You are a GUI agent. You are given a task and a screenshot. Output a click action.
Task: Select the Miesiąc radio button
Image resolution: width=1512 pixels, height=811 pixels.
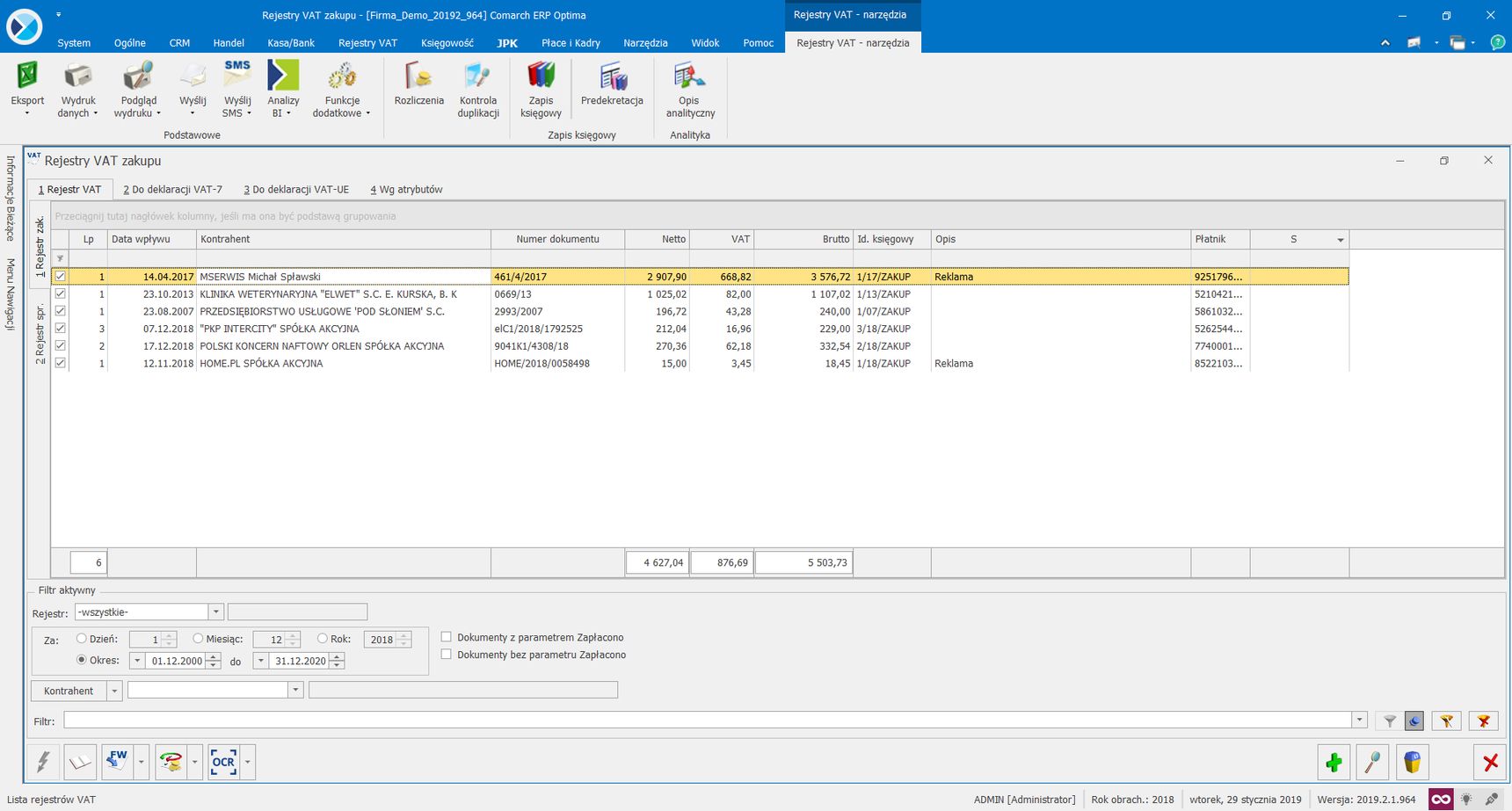click(198, 639)
